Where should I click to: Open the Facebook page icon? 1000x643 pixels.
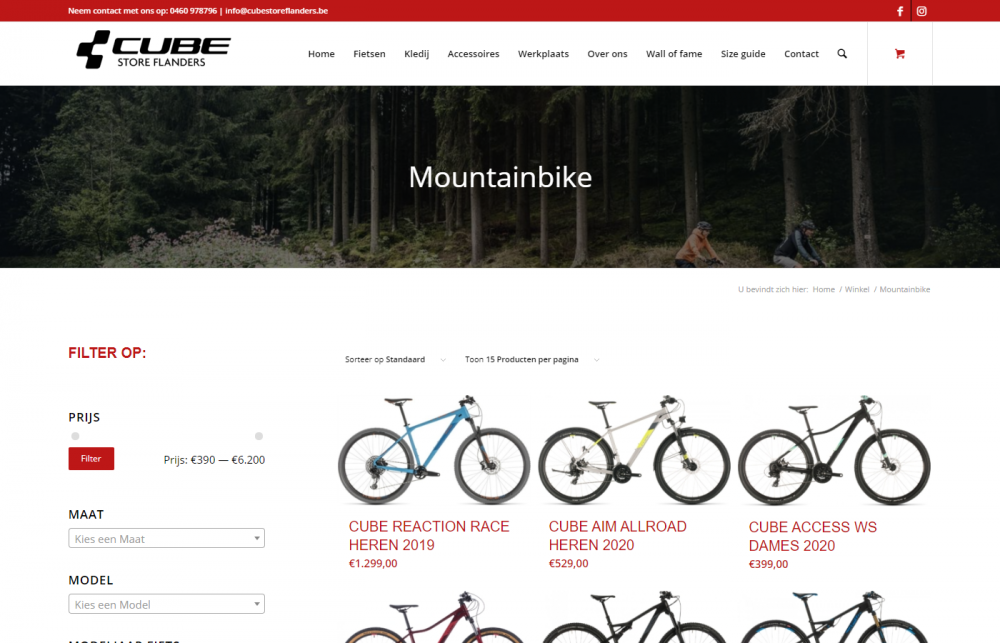(900, 11)
